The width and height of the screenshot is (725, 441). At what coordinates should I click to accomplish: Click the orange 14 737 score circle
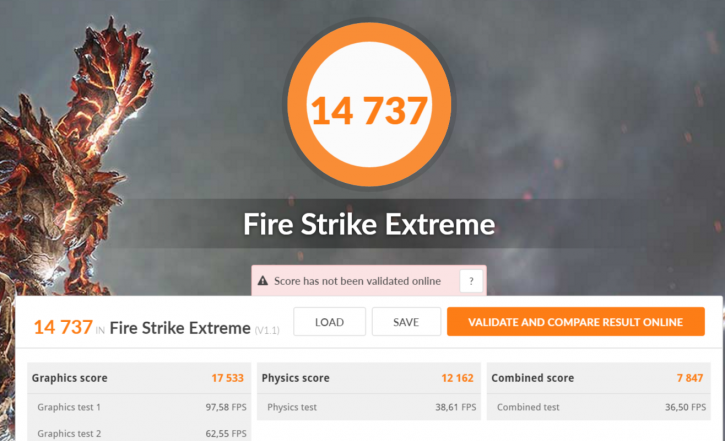pos(369,104)
